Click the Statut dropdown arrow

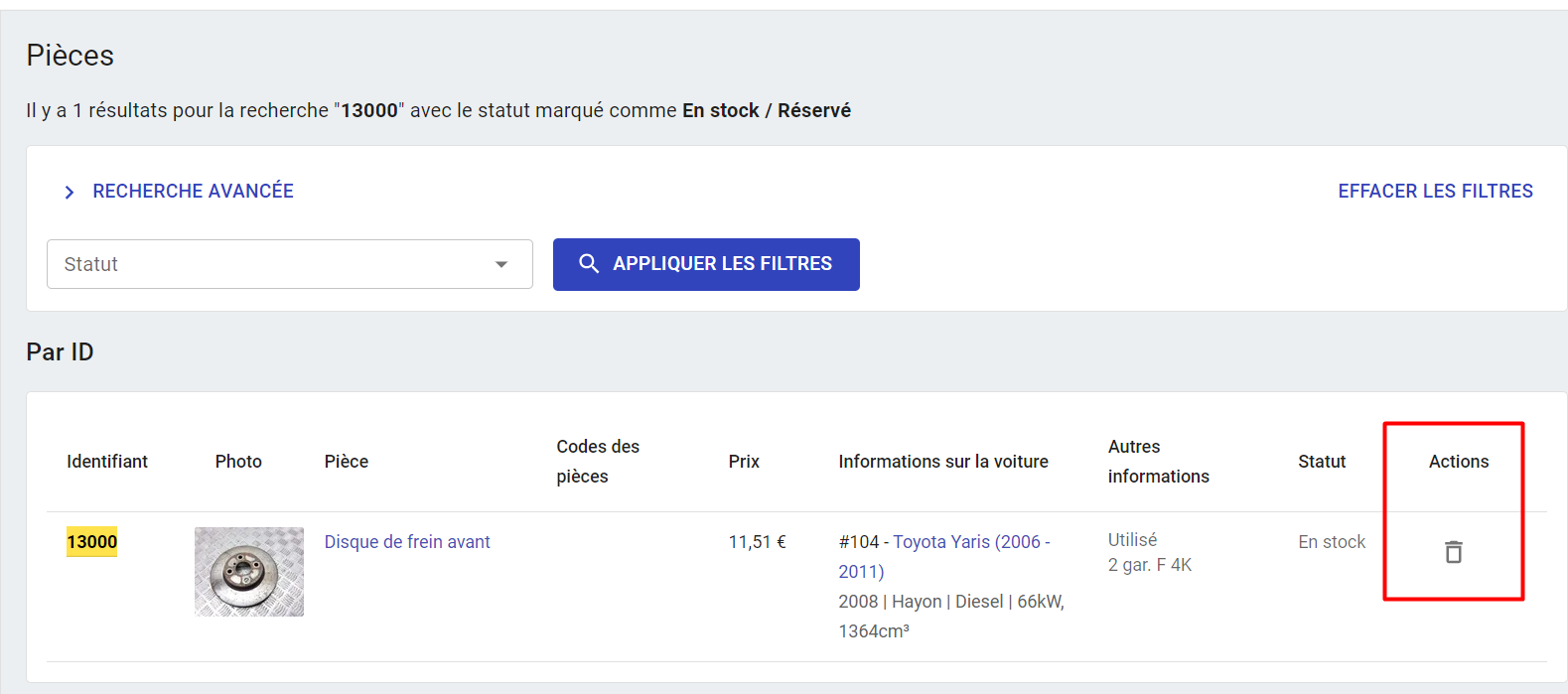pos(501,264)
